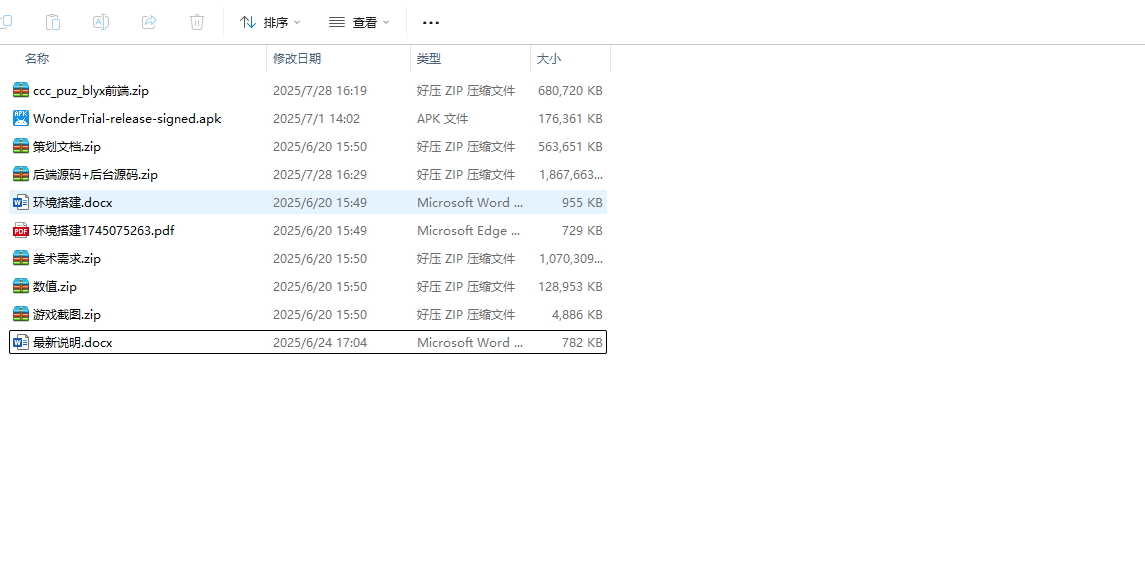
Task: Sort by the 修改日期 column header
Action: click(x=297, y=58)
